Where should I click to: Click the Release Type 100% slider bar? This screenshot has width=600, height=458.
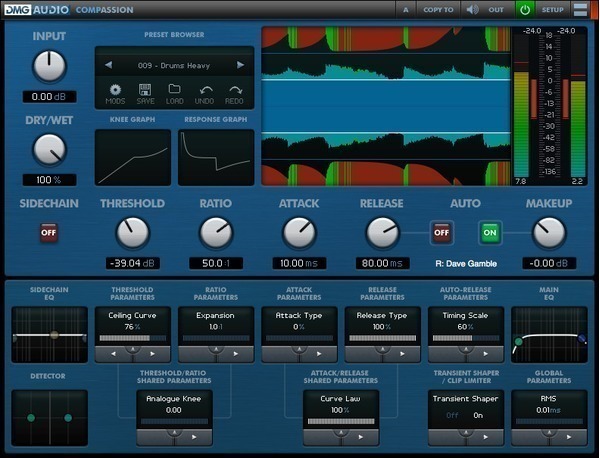(x=382, y=338)
